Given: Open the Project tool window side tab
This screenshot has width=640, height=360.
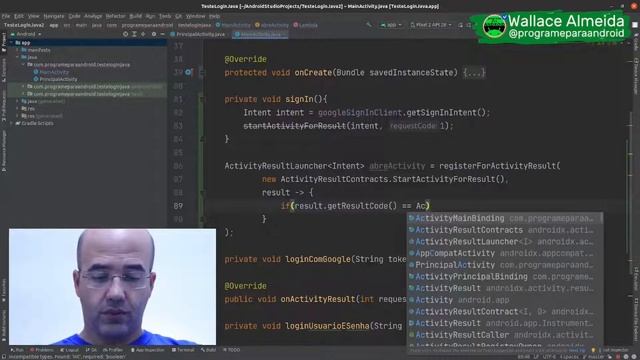Looking at the screenshot, I should tap(4, 42).
